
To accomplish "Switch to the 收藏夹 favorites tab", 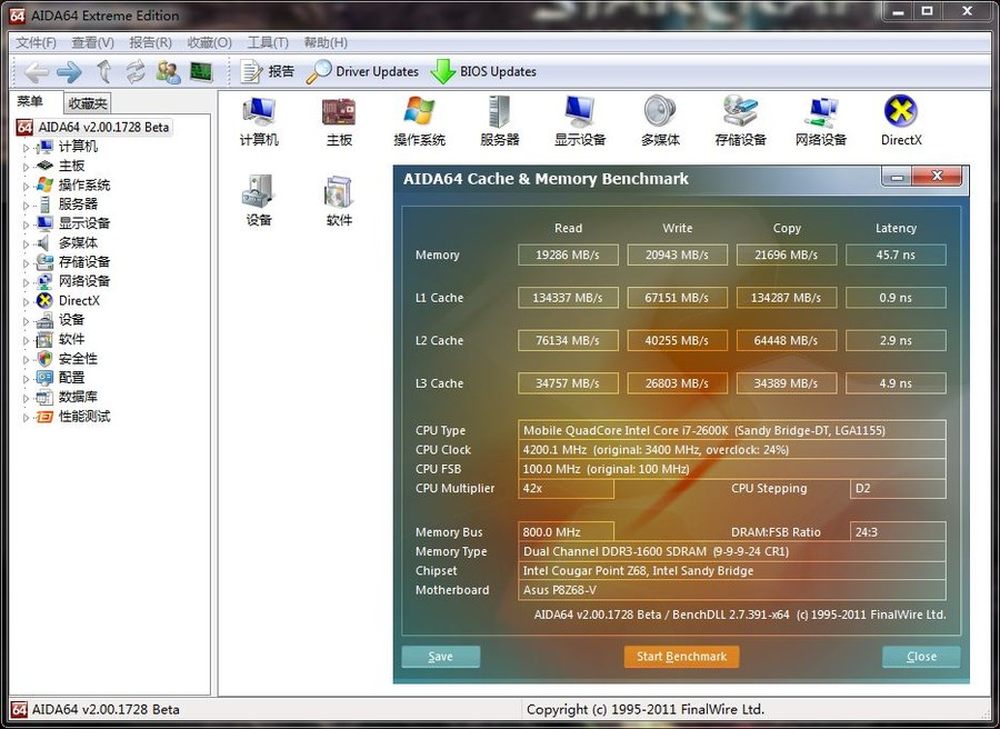I will pos(87,103).
